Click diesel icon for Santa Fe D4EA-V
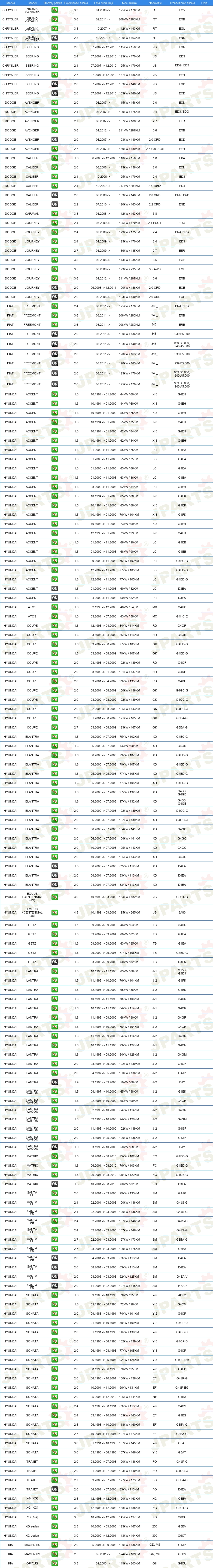 [x=55, y=1277]
